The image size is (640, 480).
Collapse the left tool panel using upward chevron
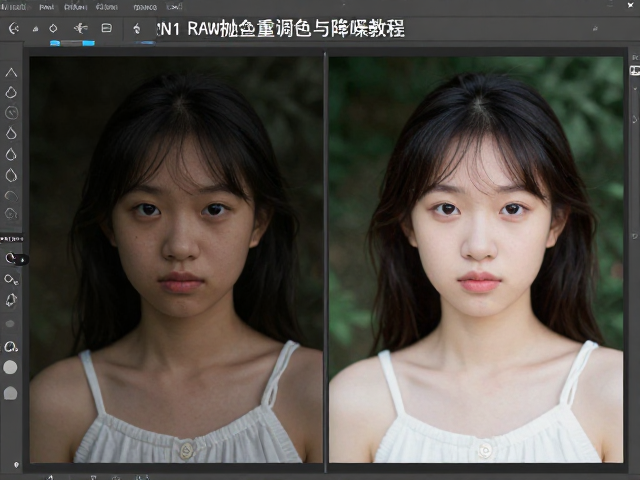click(11, 73)
